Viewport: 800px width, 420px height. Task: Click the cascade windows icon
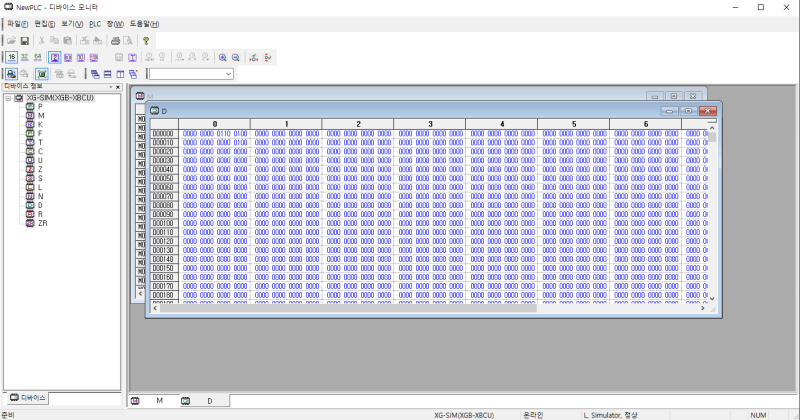pyautogui.click(x=95, y=74)
